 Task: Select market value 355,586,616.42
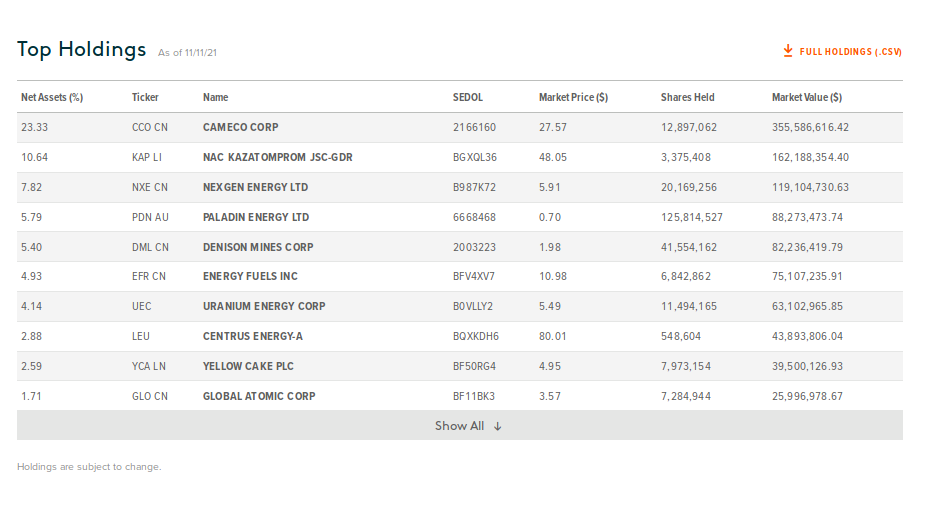[x=810, y=127]
